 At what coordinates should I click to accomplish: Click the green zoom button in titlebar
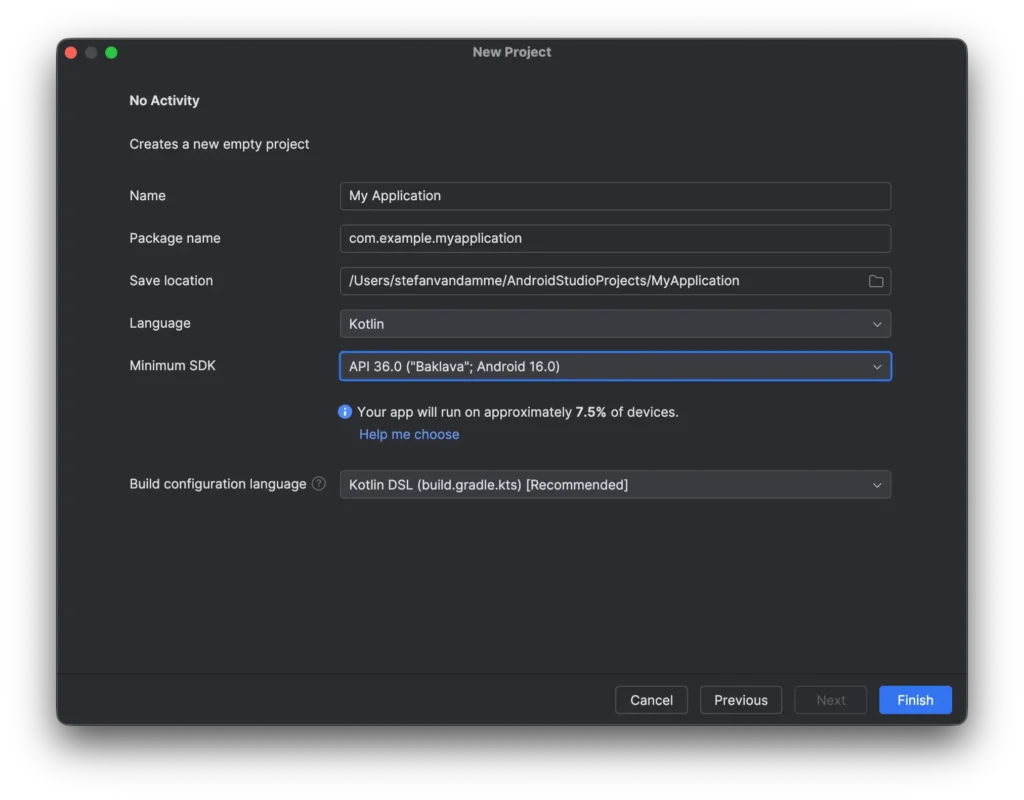pyautogui.click(x=113, y=52)
